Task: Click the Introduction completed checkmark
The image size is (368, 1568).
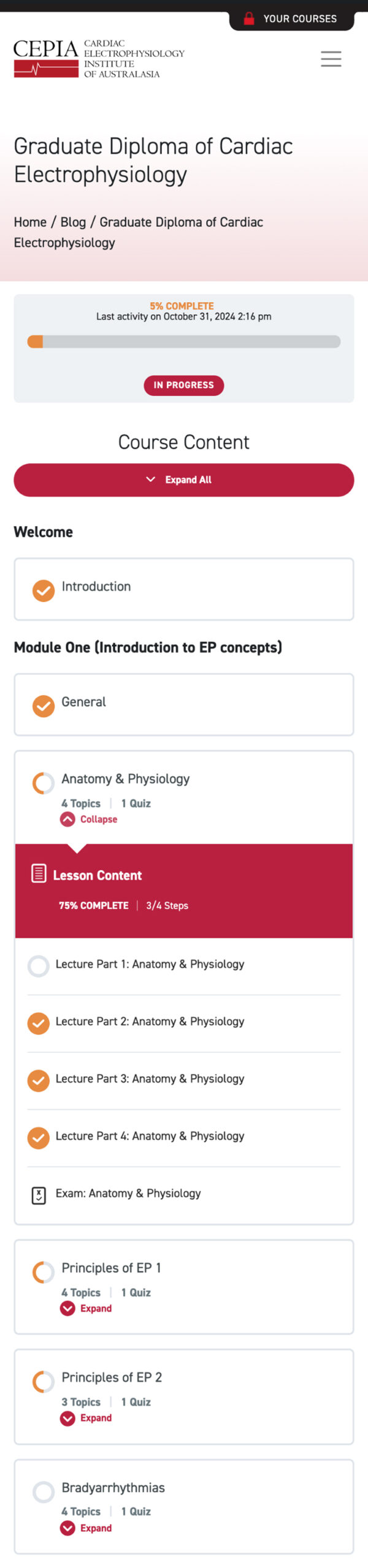Action: click(x=43, y=590)
